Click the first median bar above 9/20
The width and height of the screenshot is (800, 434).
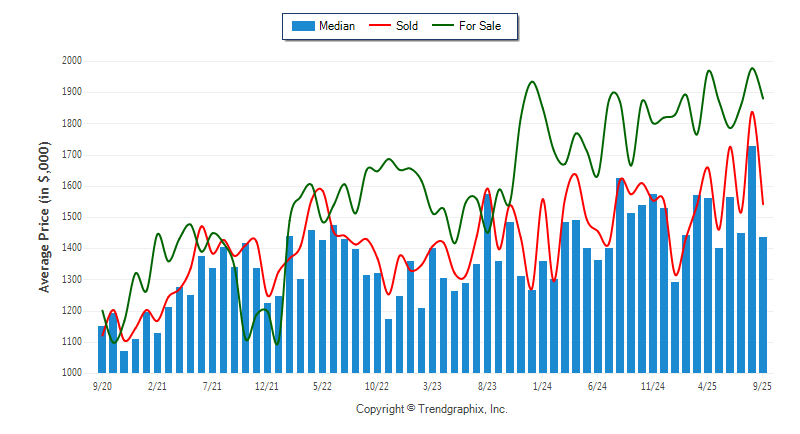click(x=102, y=350)
